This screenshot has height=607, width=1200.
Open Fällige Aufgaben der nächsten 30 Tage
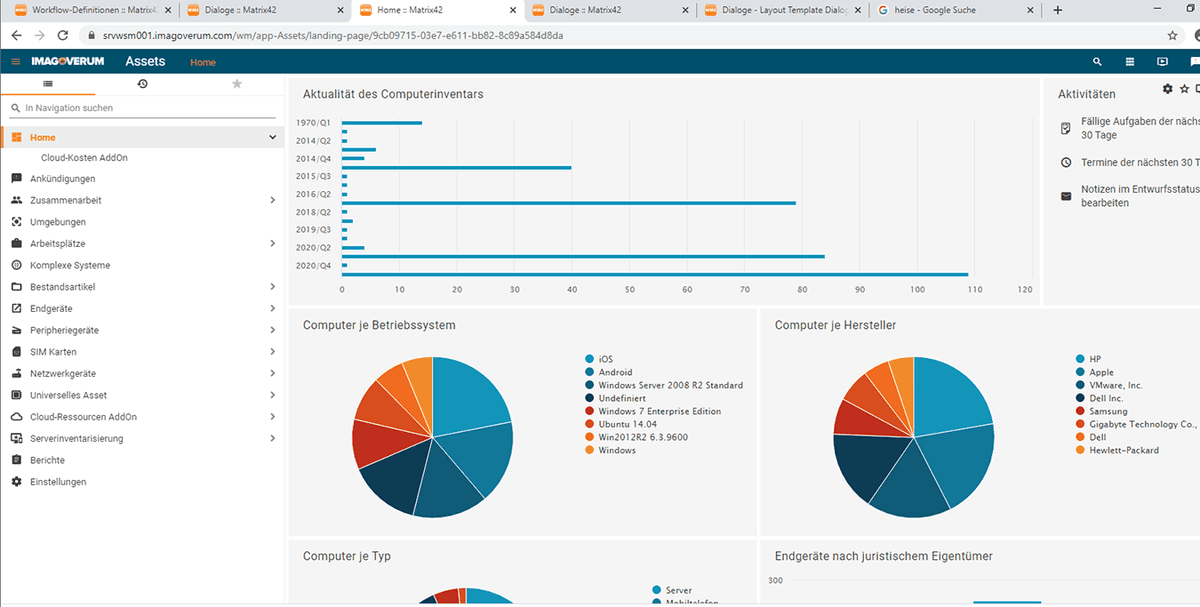point(1140,128)
